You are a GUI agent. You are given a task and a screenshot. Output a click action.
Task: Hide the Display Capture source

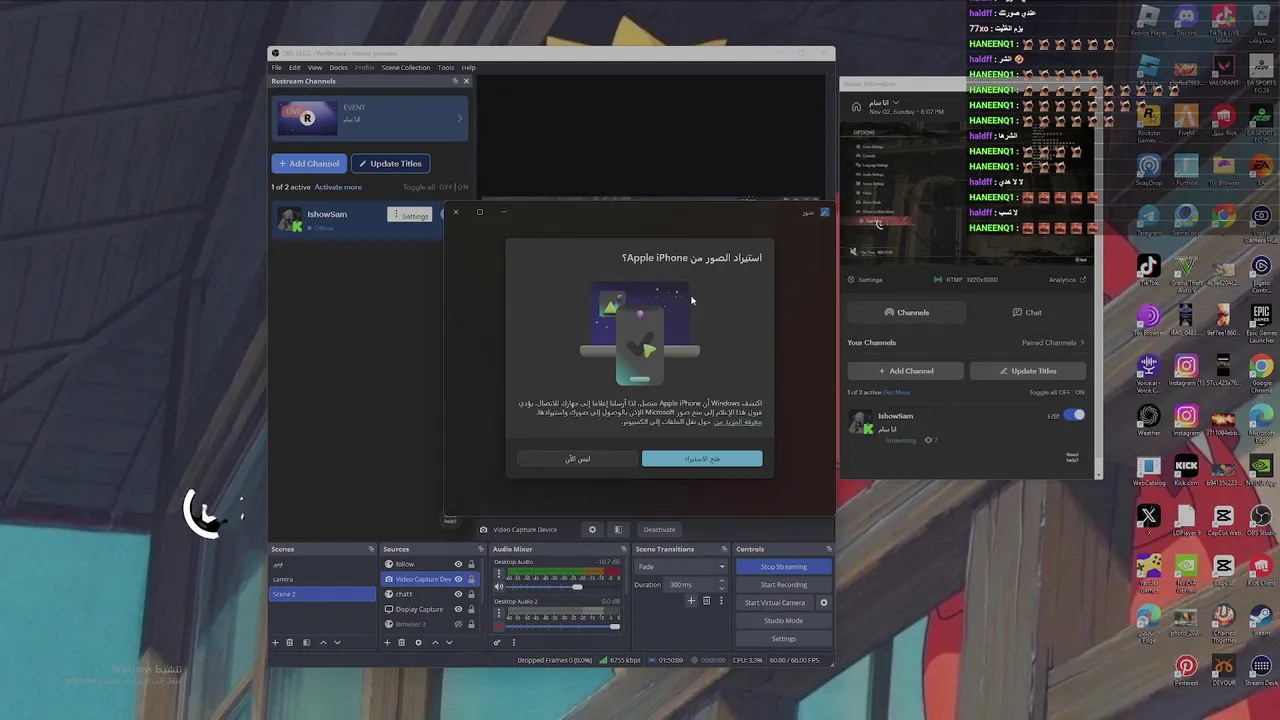point(458,609)
